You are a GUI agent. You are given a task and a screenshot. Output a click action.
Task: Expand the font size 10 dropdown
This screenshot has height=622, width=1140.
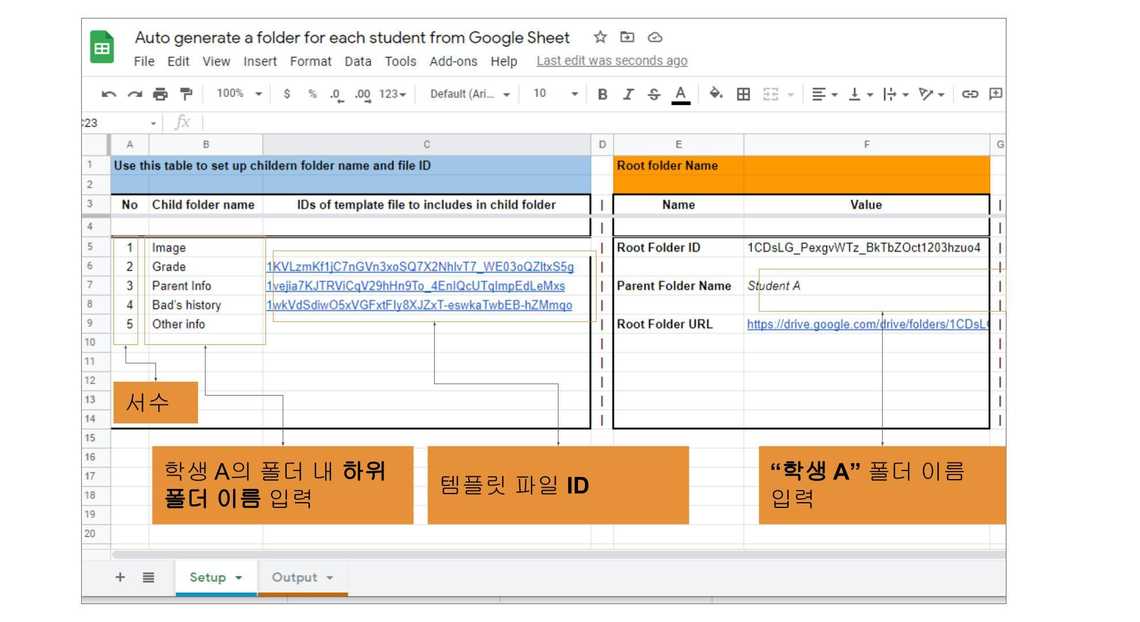pyautogui.click(x=555, y=94)
